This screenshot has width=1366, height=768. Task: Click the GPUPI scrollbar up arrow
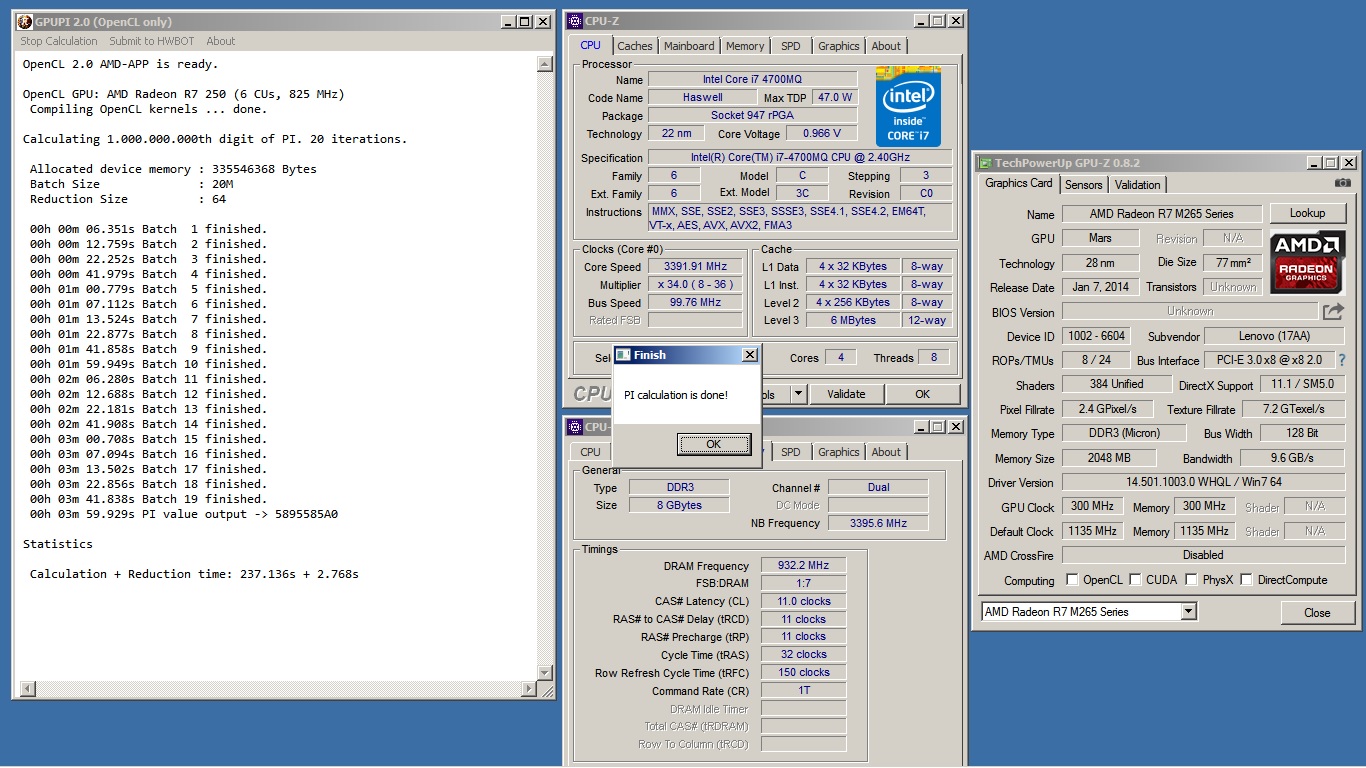click(545, 64)
